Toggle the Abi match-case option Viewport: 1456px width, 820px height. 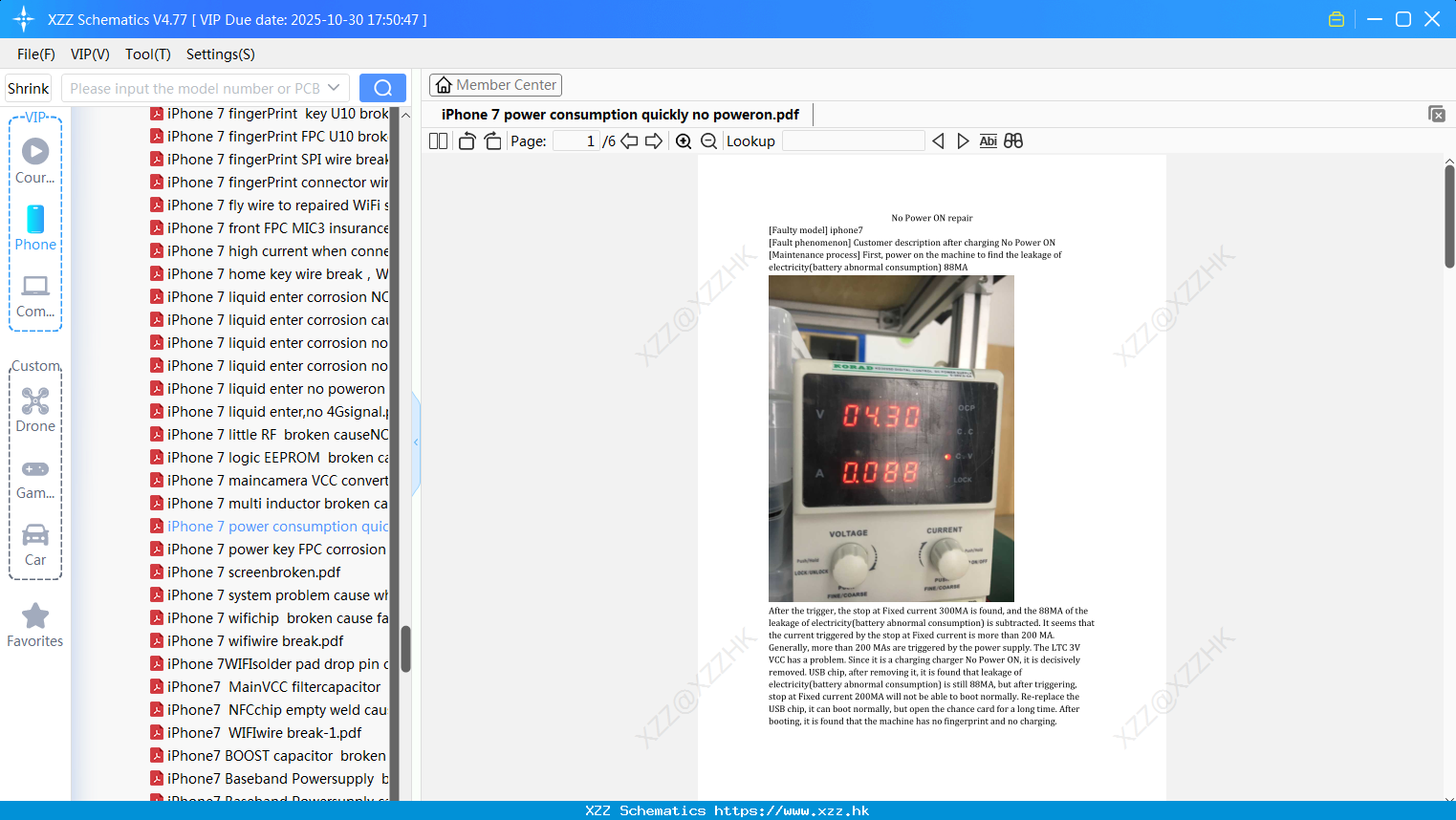(x=988, y=141)
